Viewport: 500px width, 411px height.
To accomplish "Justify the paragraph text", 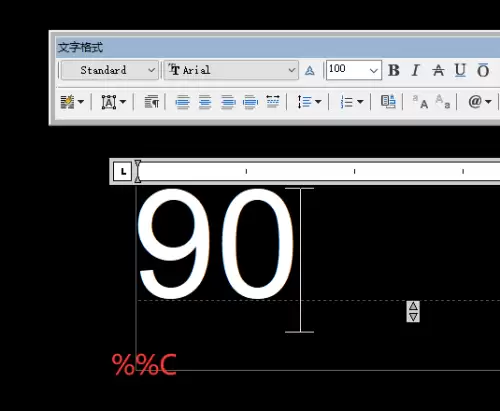I will [251, 102].
